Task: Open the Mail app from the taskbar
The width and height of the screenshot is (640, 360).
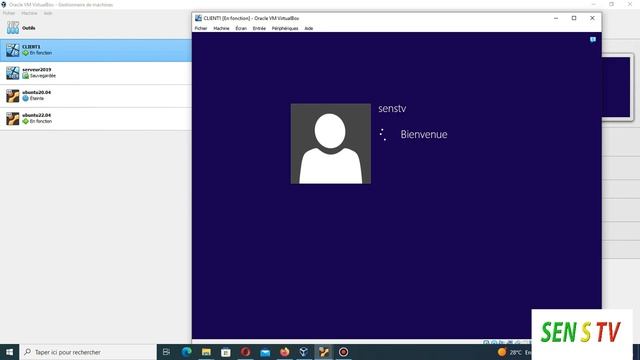Action: pyautogui.click(x=265, y=352)
